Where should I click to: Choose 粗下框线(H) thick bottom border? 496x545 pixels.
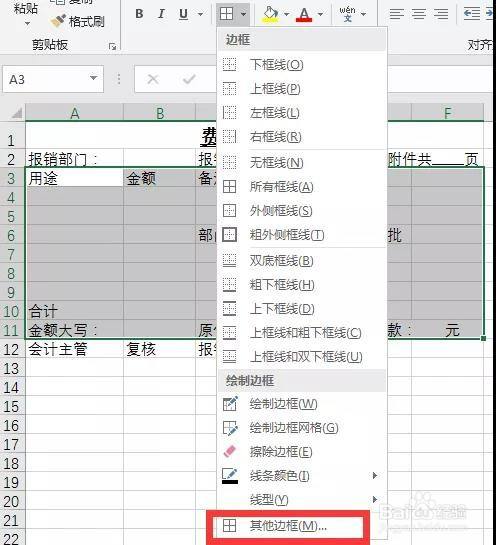302,285
